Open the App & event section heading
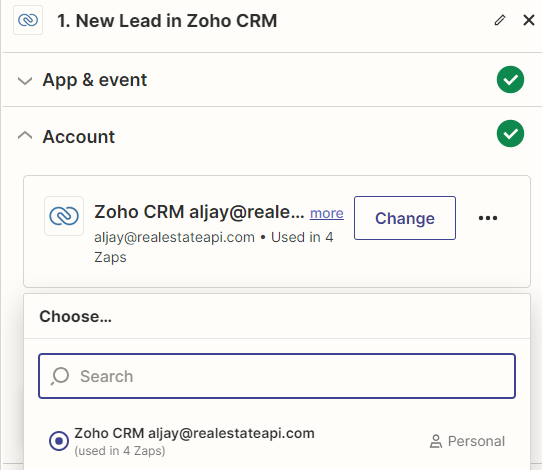The width and height of the screenshot is (542, 470). coord(95,80)
